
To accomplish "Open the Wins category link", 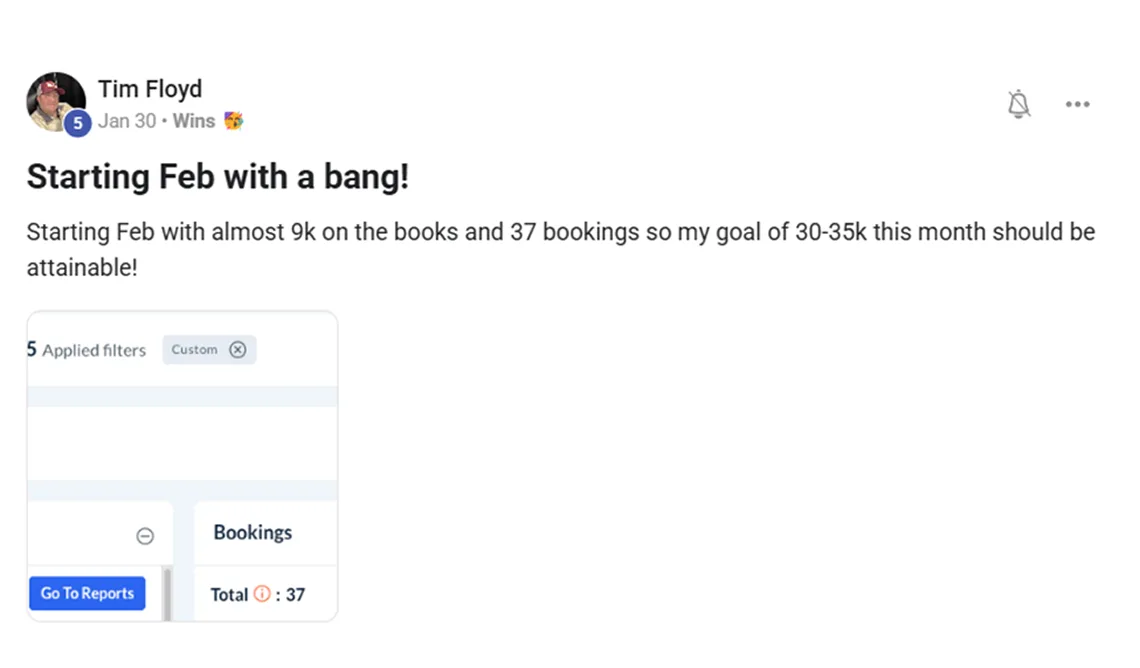I will (x=193, y=121).
